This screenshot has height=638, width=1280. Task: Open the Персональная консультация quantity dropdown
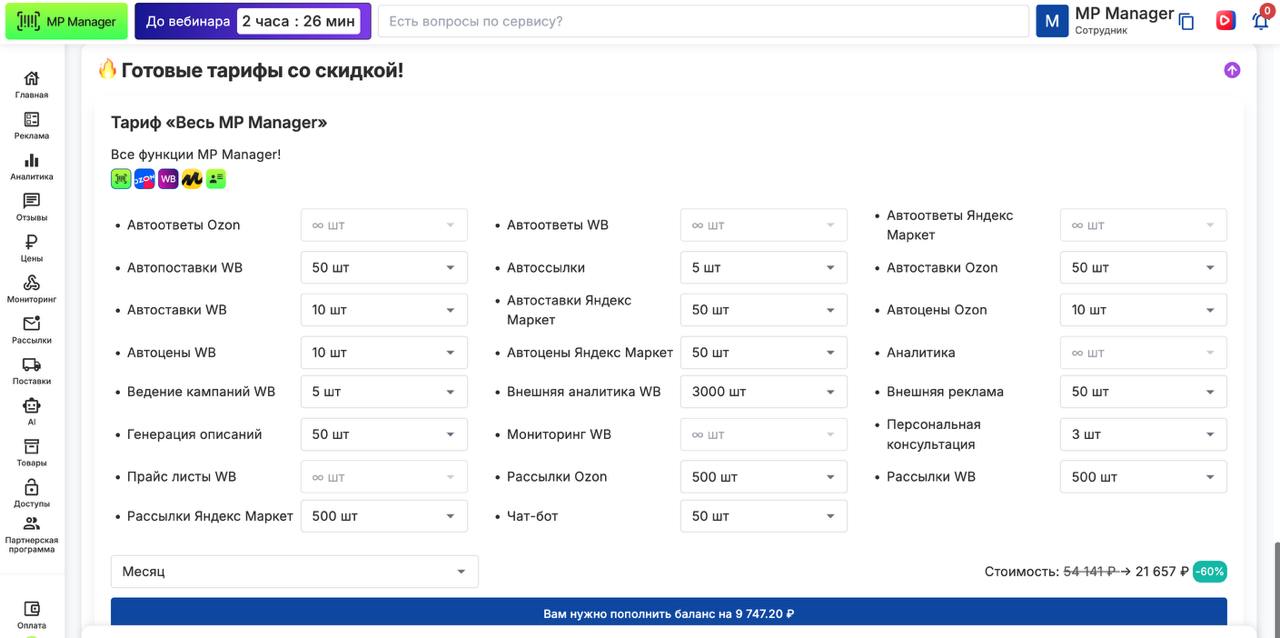click(x=1143, y=435)
